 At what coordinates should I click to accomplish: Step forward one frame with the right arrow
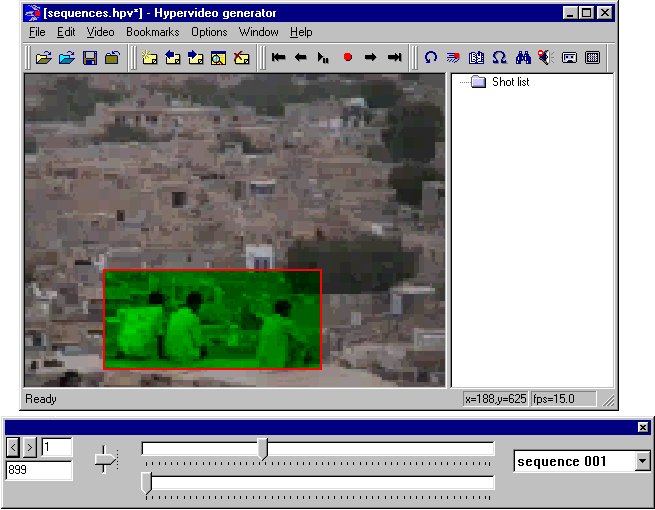[x=370, y=58]
